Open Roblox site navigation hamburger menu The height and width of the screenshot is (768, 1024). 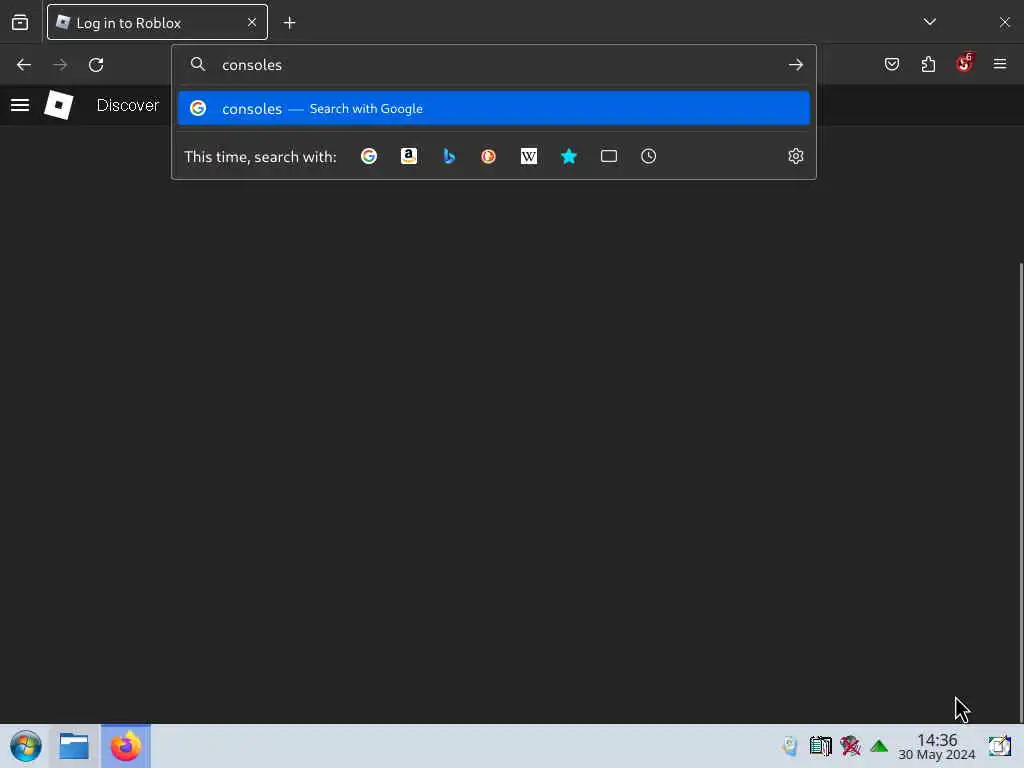20,105
